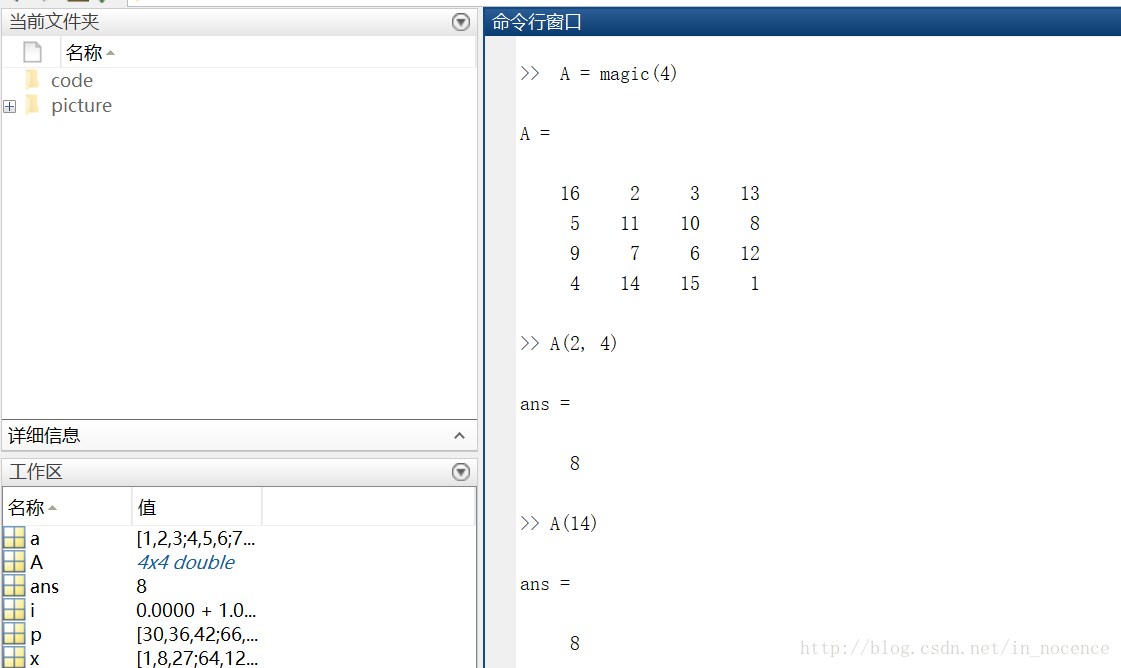
Task: Click the '4x4 double' value link
Action: pos(186,563)
